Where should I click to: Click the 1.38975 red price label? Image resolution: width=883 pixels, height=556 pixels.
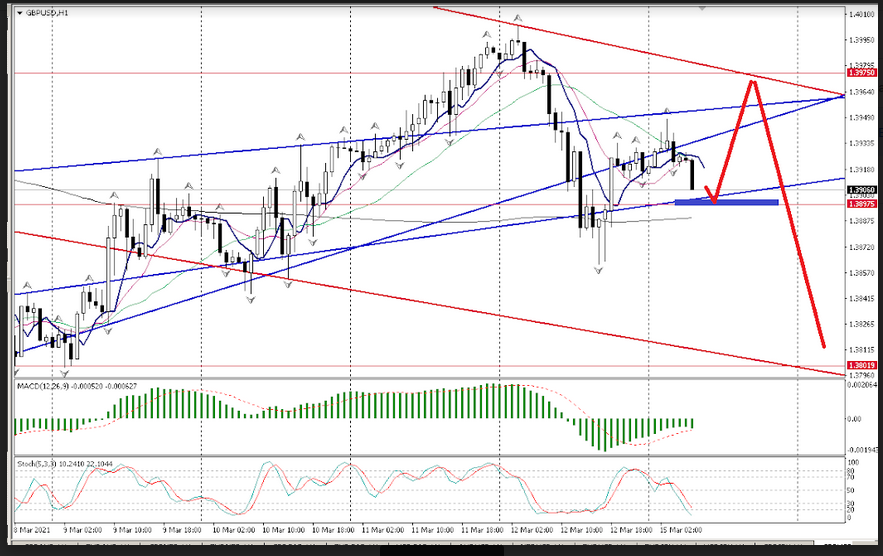(860, 203)
